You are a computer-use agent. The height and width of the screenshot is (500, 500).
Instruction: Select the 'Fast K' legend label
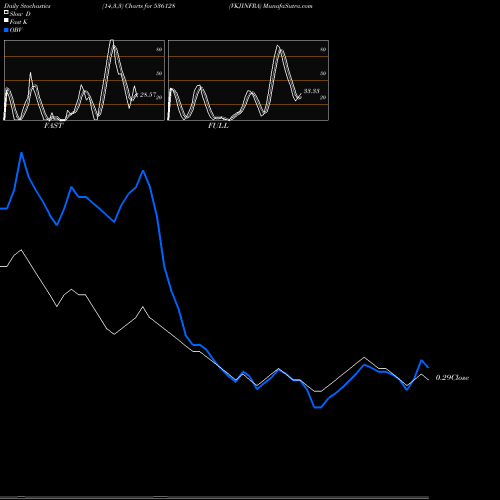click(x=19, y=22)
